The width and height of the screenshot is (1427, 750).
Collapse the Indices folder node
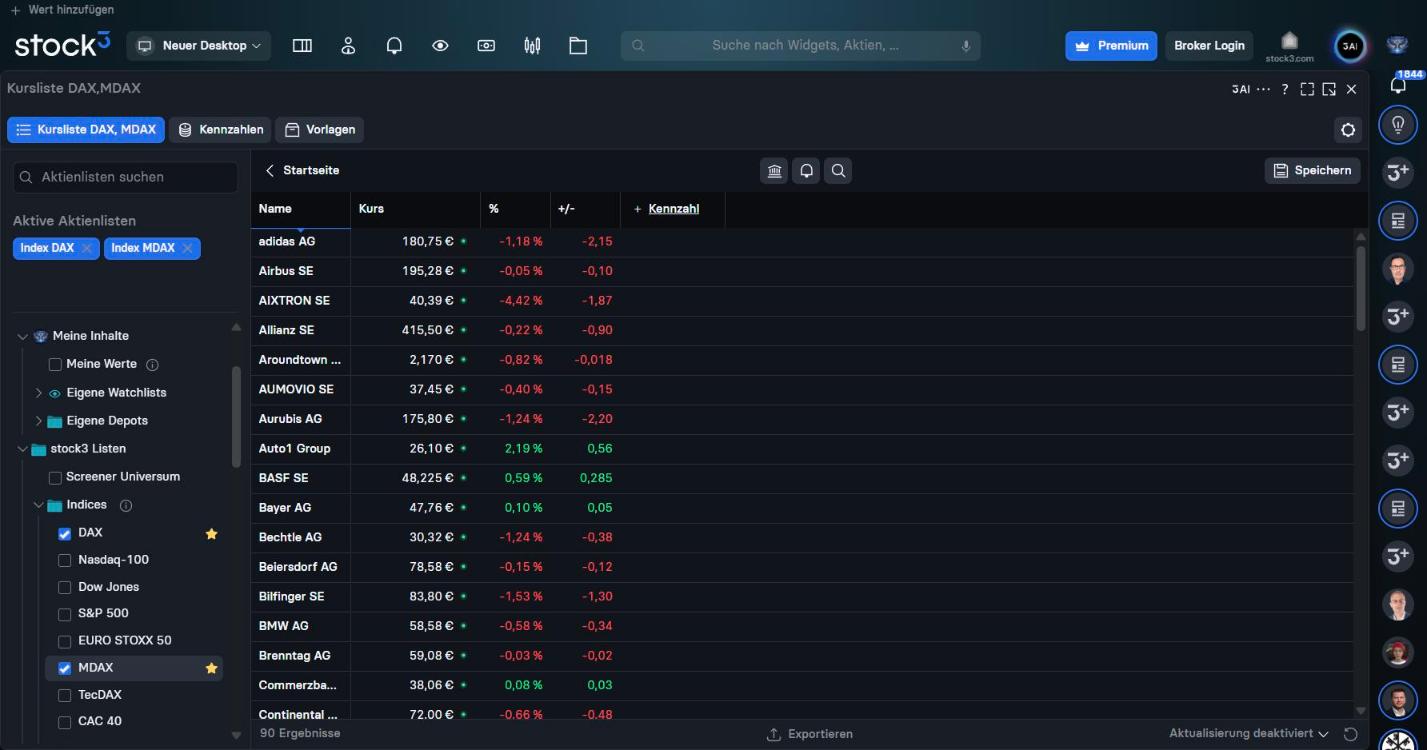tap(39, 506)
